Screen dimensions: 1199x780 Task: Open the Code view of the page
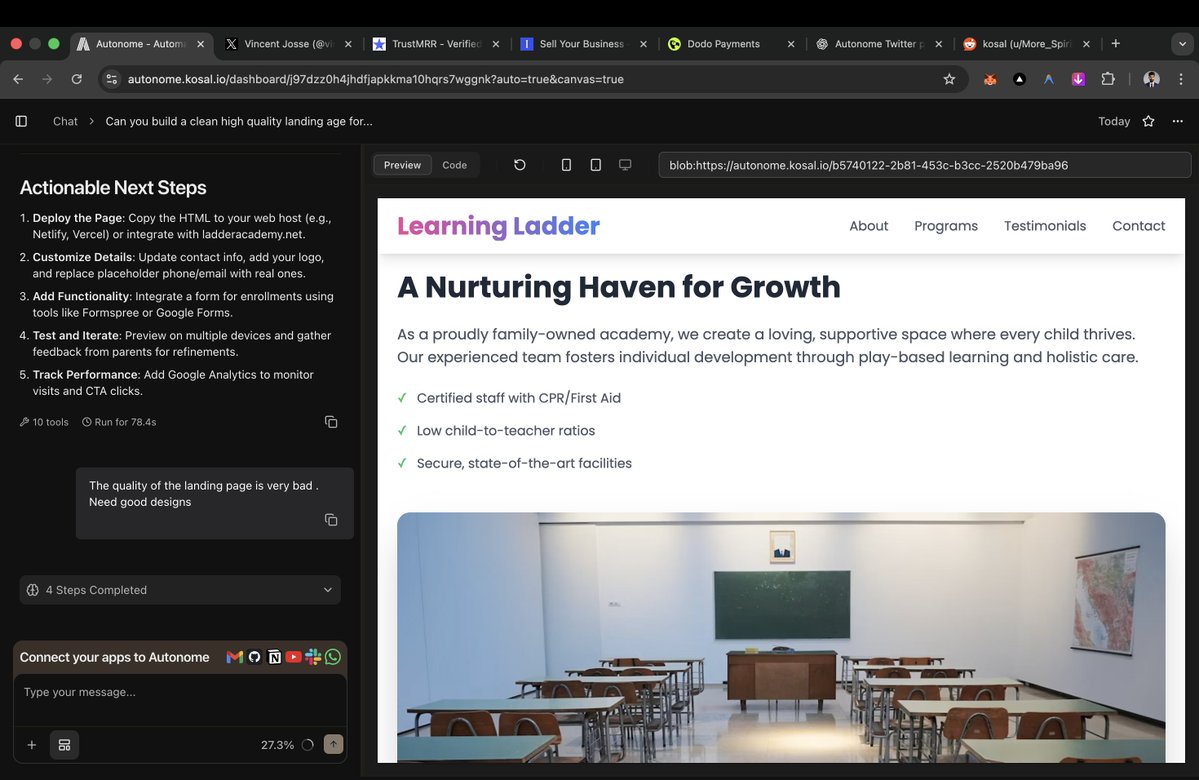[455, 164]
